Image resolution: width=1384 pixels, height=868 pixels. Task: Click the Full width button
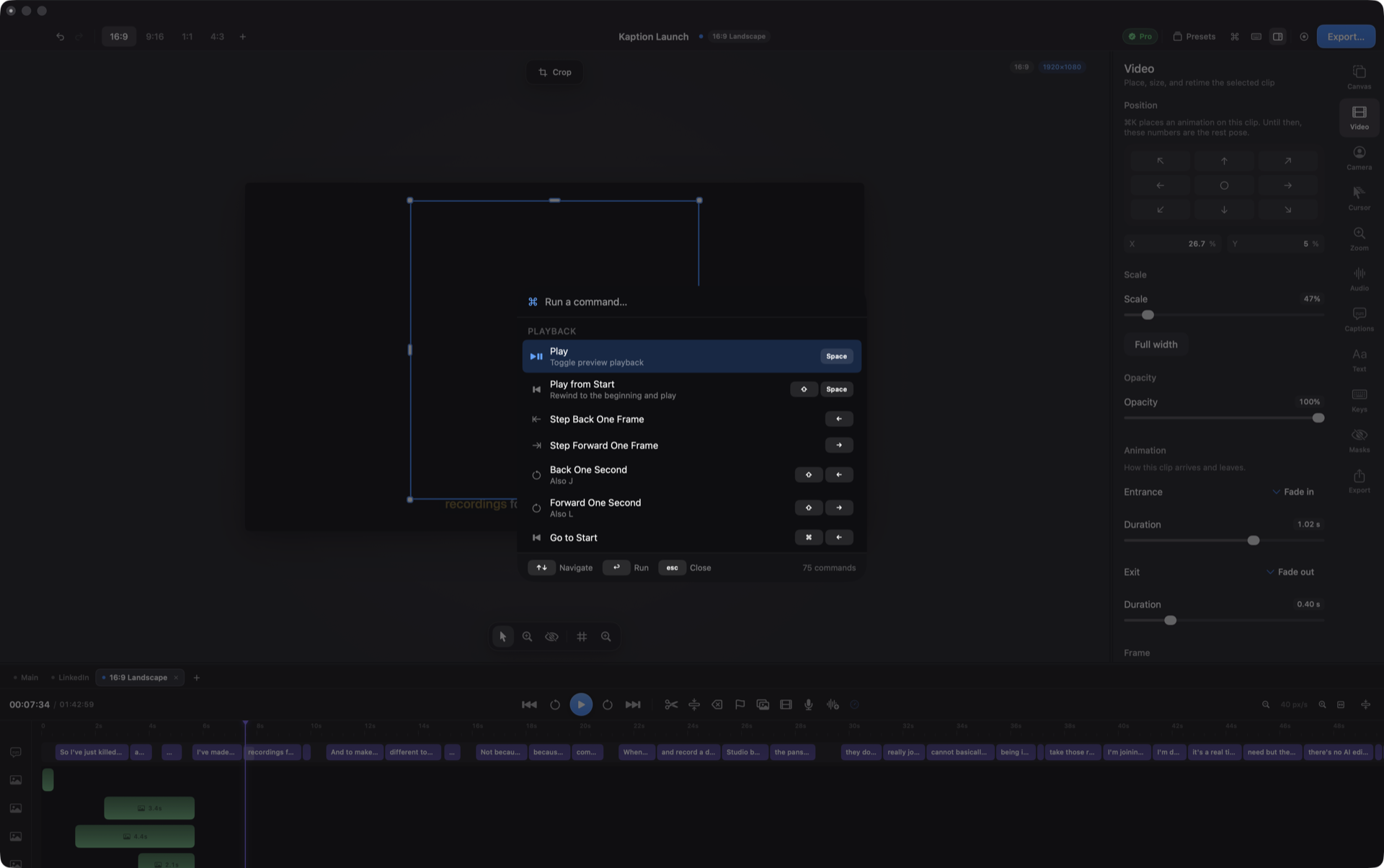point(1155,345)
